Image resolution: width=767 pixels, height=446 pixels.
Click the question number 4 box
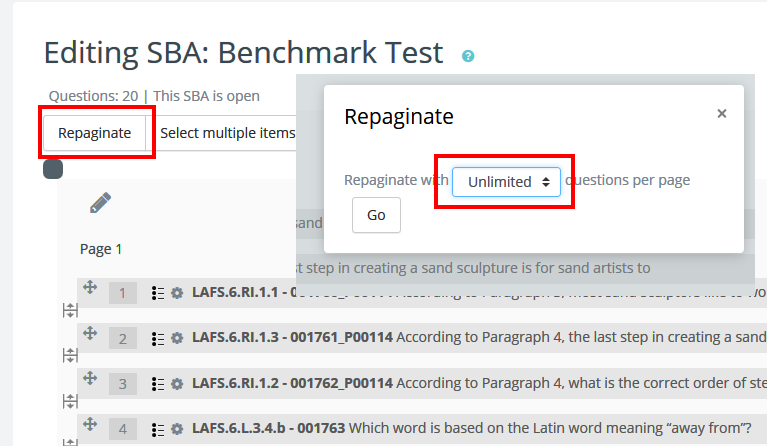point(122,429)
